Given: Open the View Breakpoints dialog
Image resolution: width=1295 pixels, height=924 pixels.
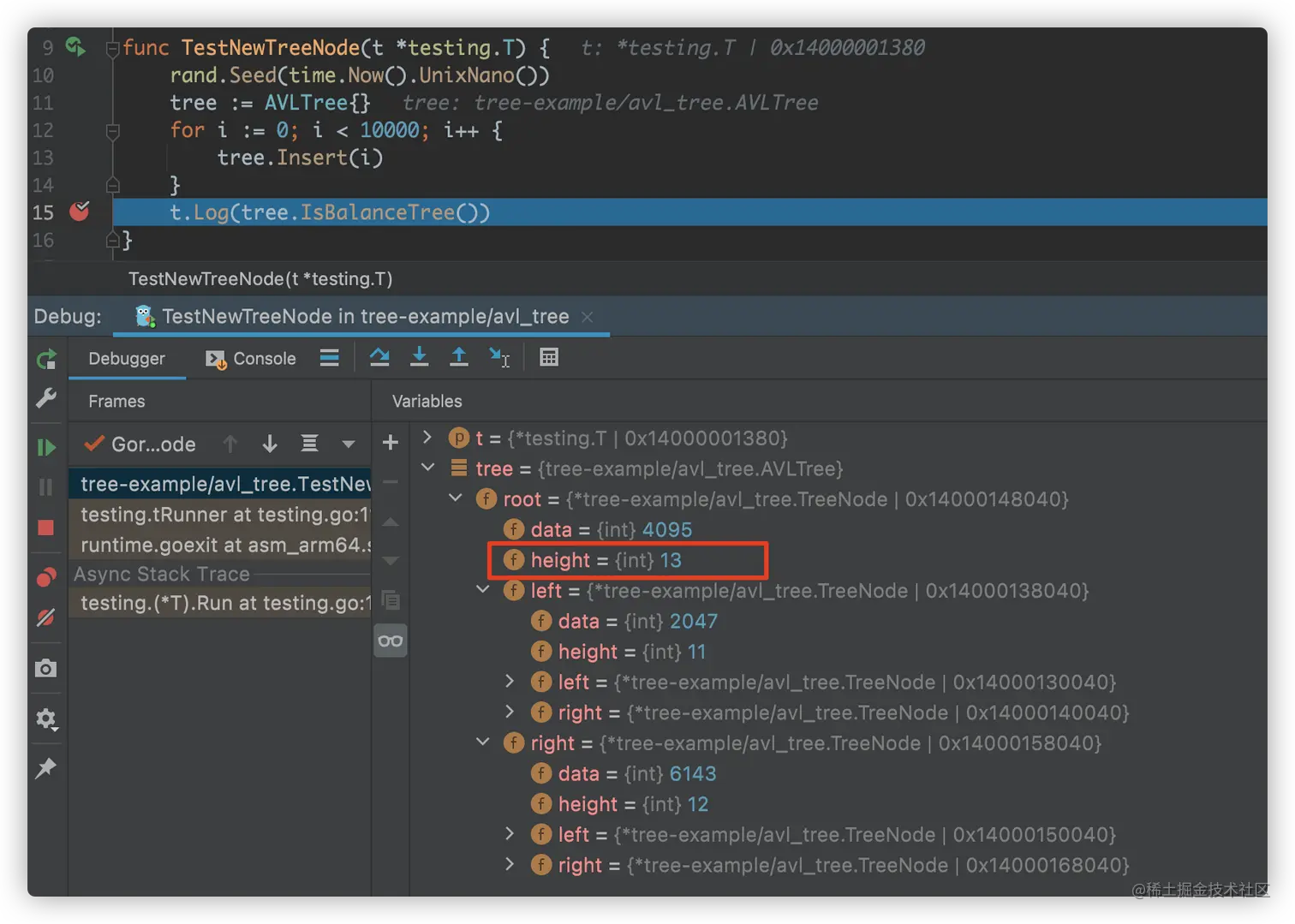Looking at the screenshot, I should (x=46, y=577).
